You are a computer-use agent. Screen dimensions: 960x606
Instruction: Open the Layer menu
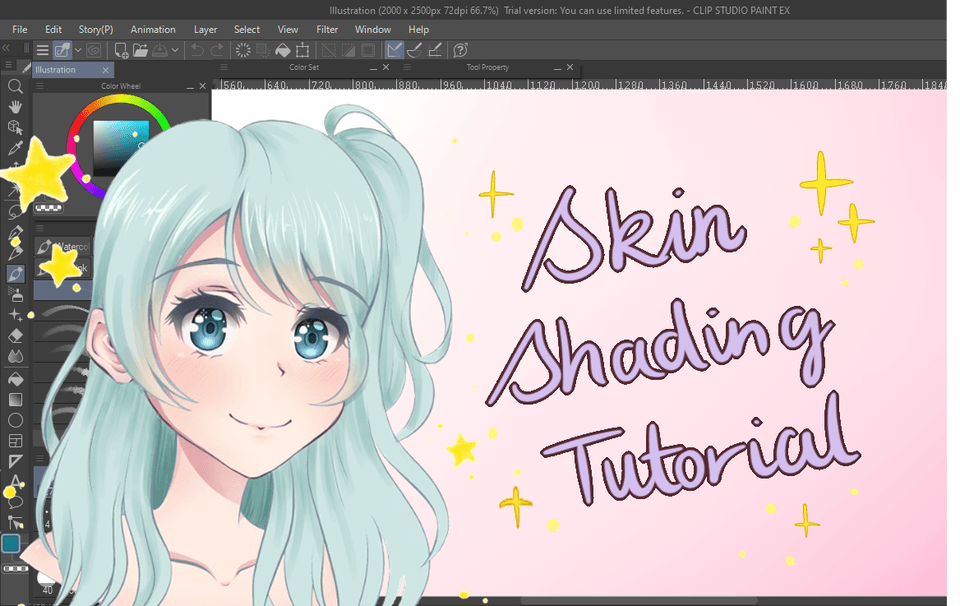click(x=205, y=30)
